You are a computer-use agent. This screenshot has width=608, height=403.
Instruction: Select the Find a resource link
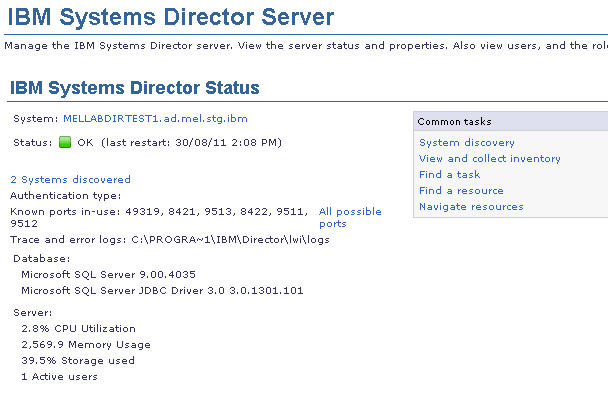(461, 191)
